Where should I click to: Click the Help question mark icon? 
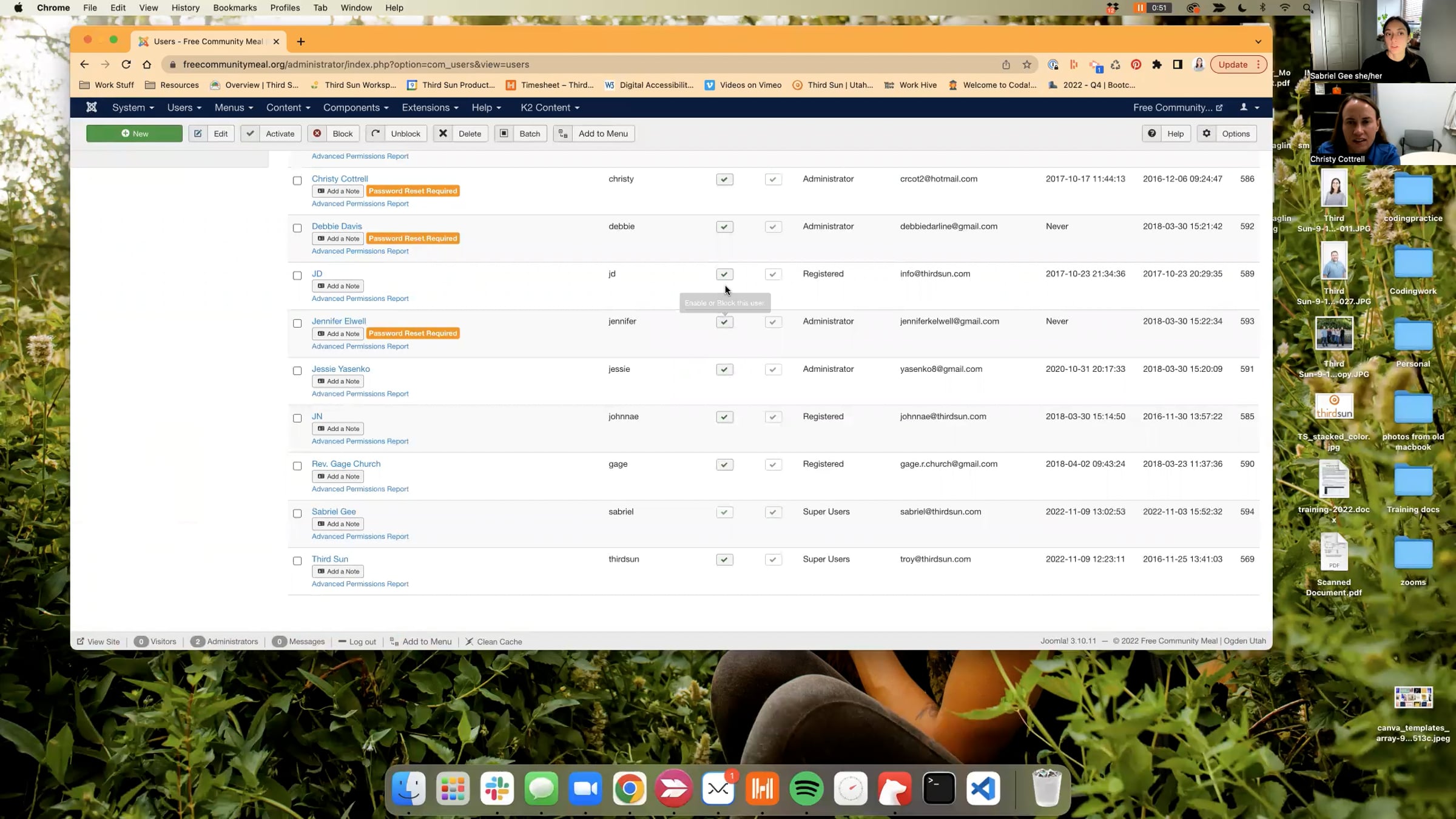point(1151,133)
